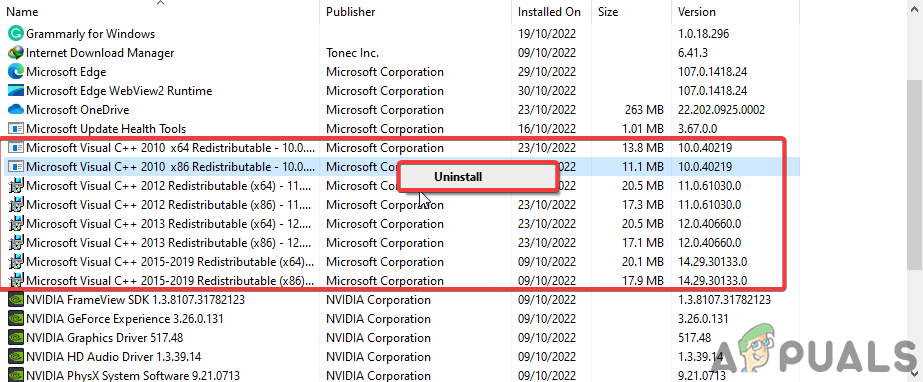Click the Microsoft Update Health Tools icon

(16, 128)
